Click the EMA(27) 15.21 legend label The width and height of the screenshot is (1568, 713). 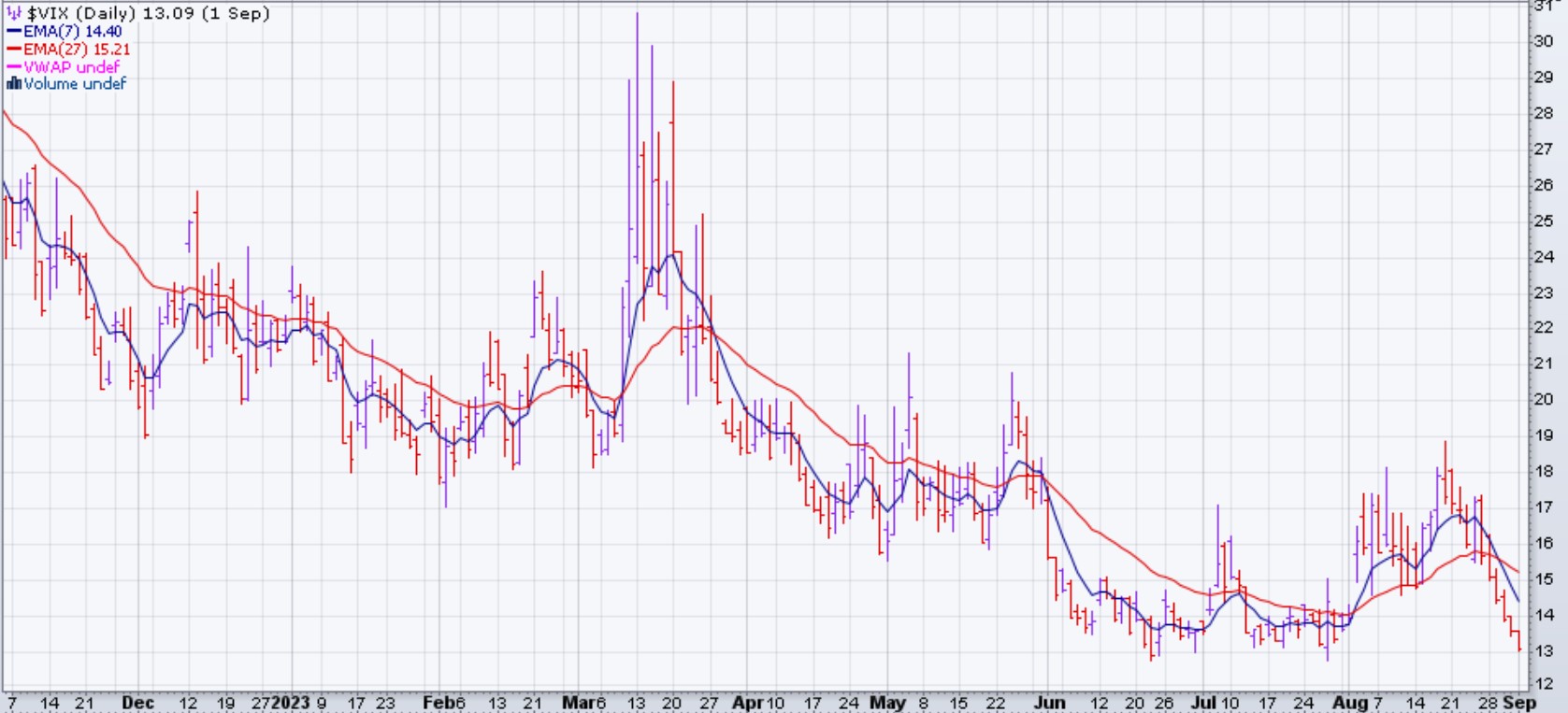coord(77,50)
